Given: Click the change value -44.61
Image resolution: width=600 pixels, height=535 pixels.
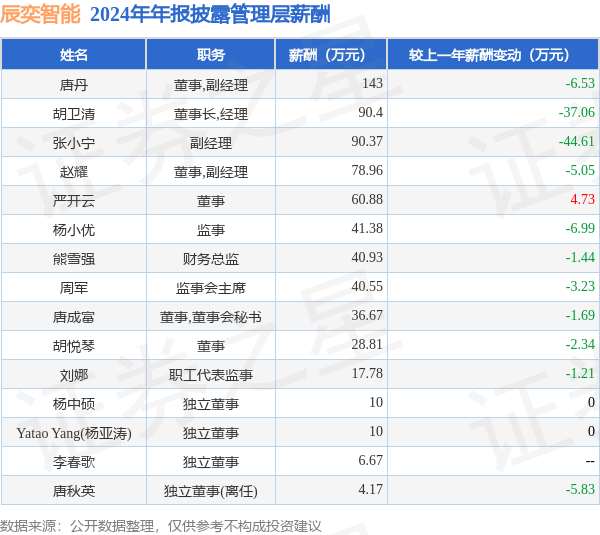Looking at the screenshot, I should point(577,141).
